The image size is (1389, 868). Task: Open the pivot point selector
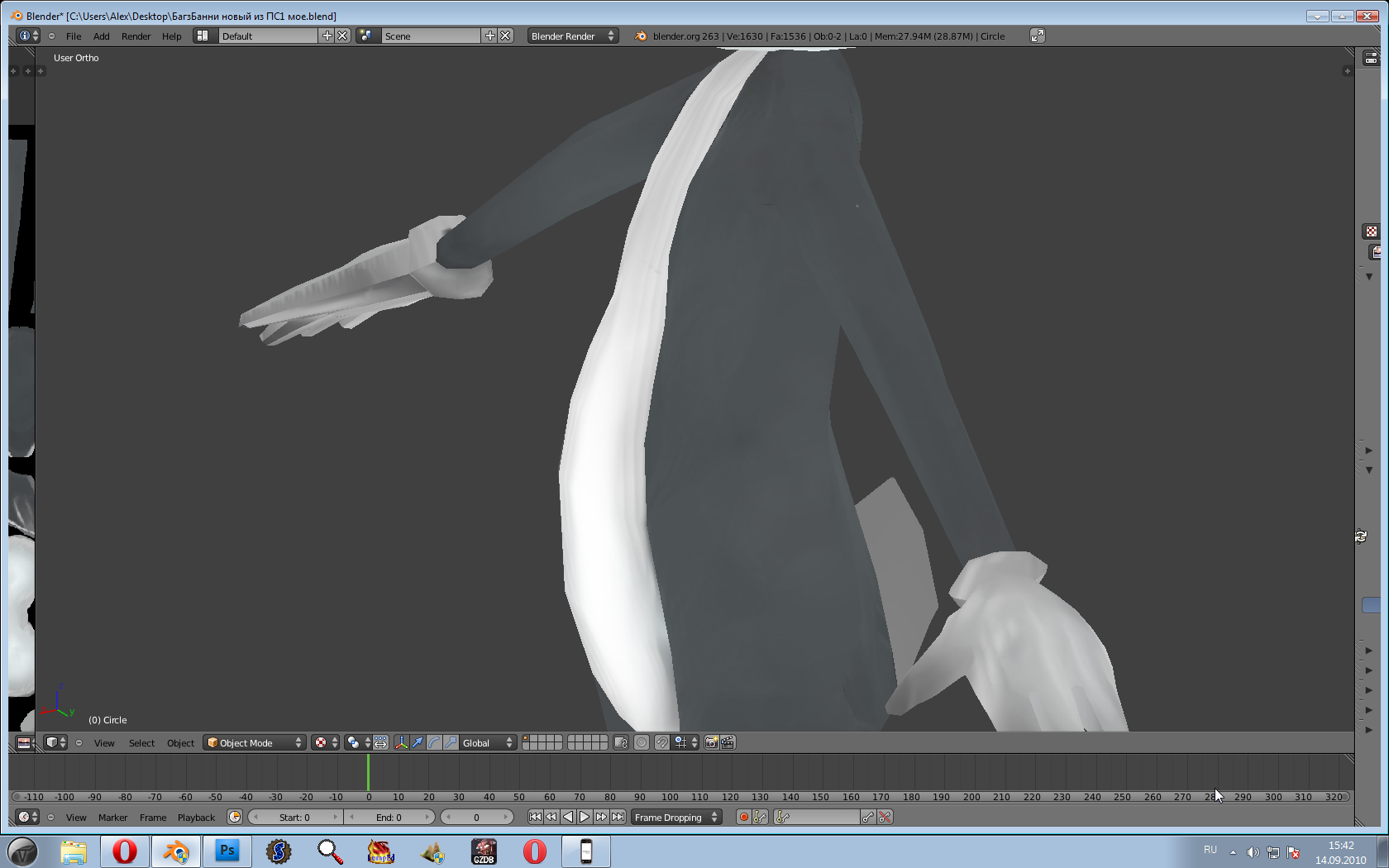(358, 742)
